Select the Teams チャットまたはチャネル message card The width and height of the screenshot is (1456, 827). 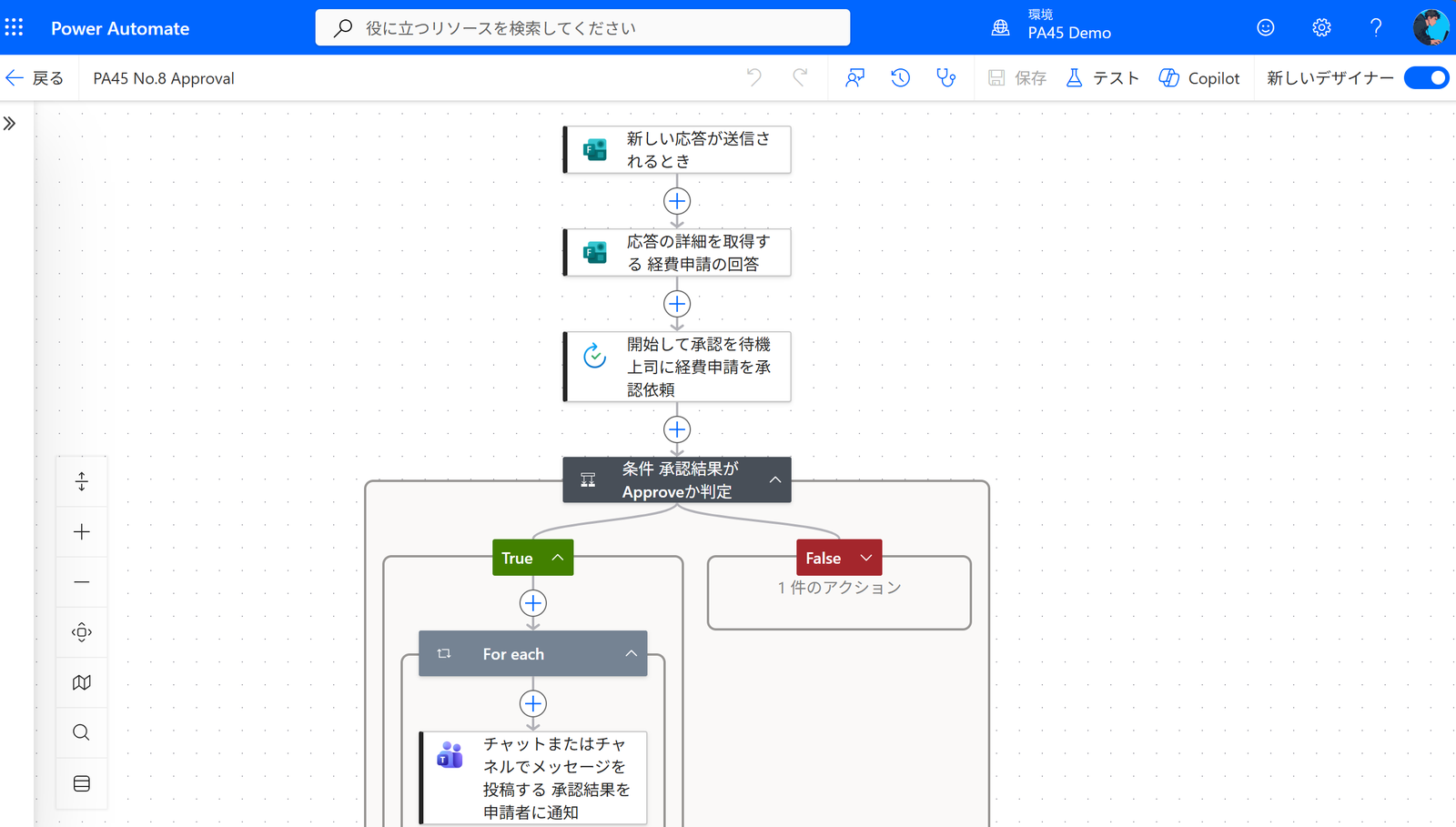(533, 778)
